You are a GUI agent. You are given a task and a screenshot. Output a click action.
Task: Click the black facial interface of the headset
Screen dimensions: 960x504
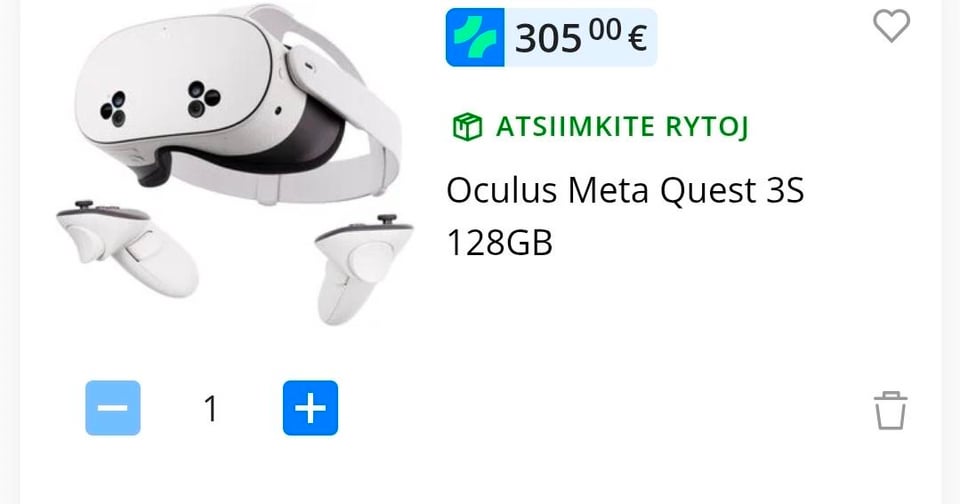(288, 150)
